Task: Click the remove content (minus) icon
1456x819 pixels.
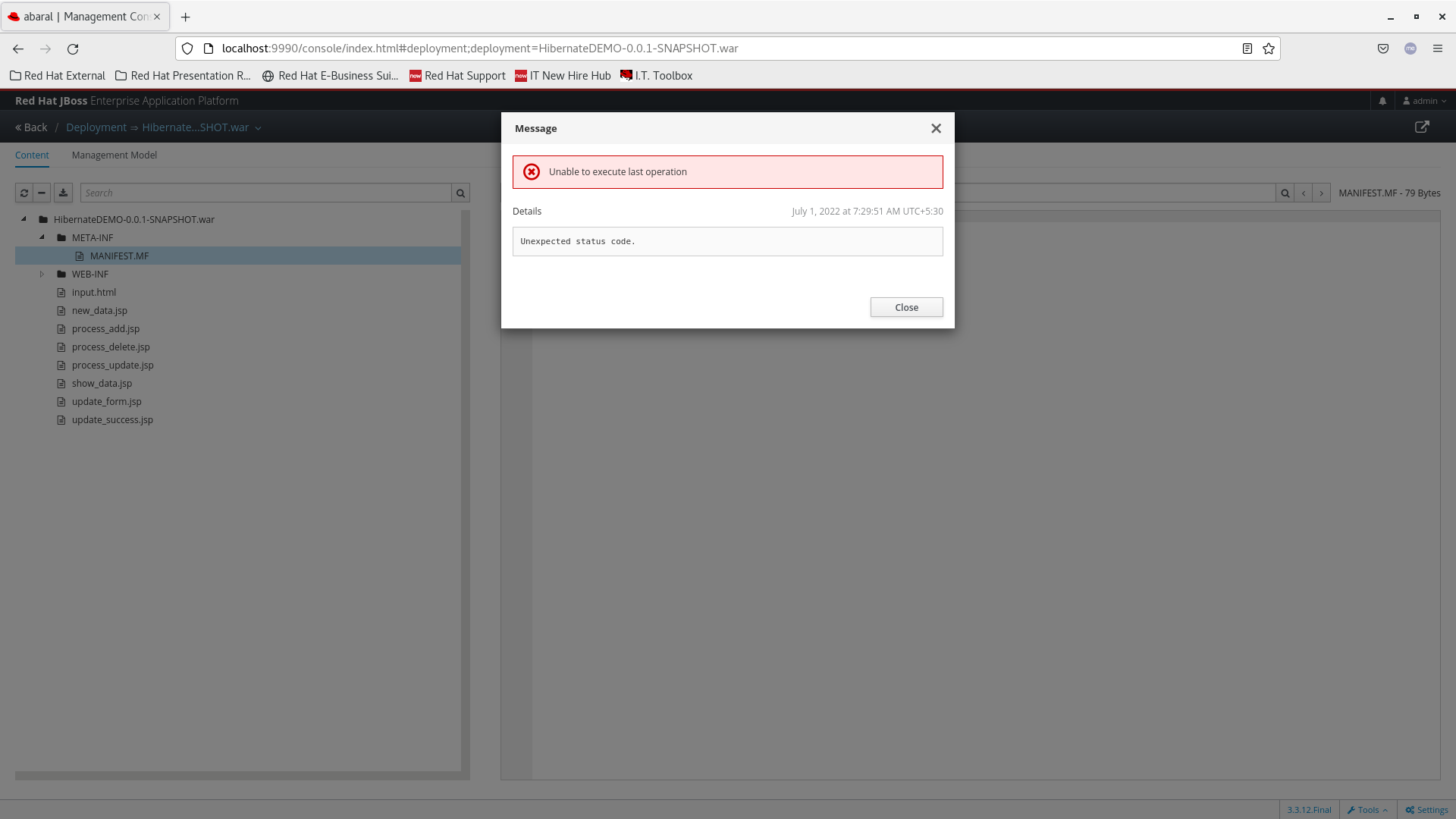Action: tap(42, 193)
